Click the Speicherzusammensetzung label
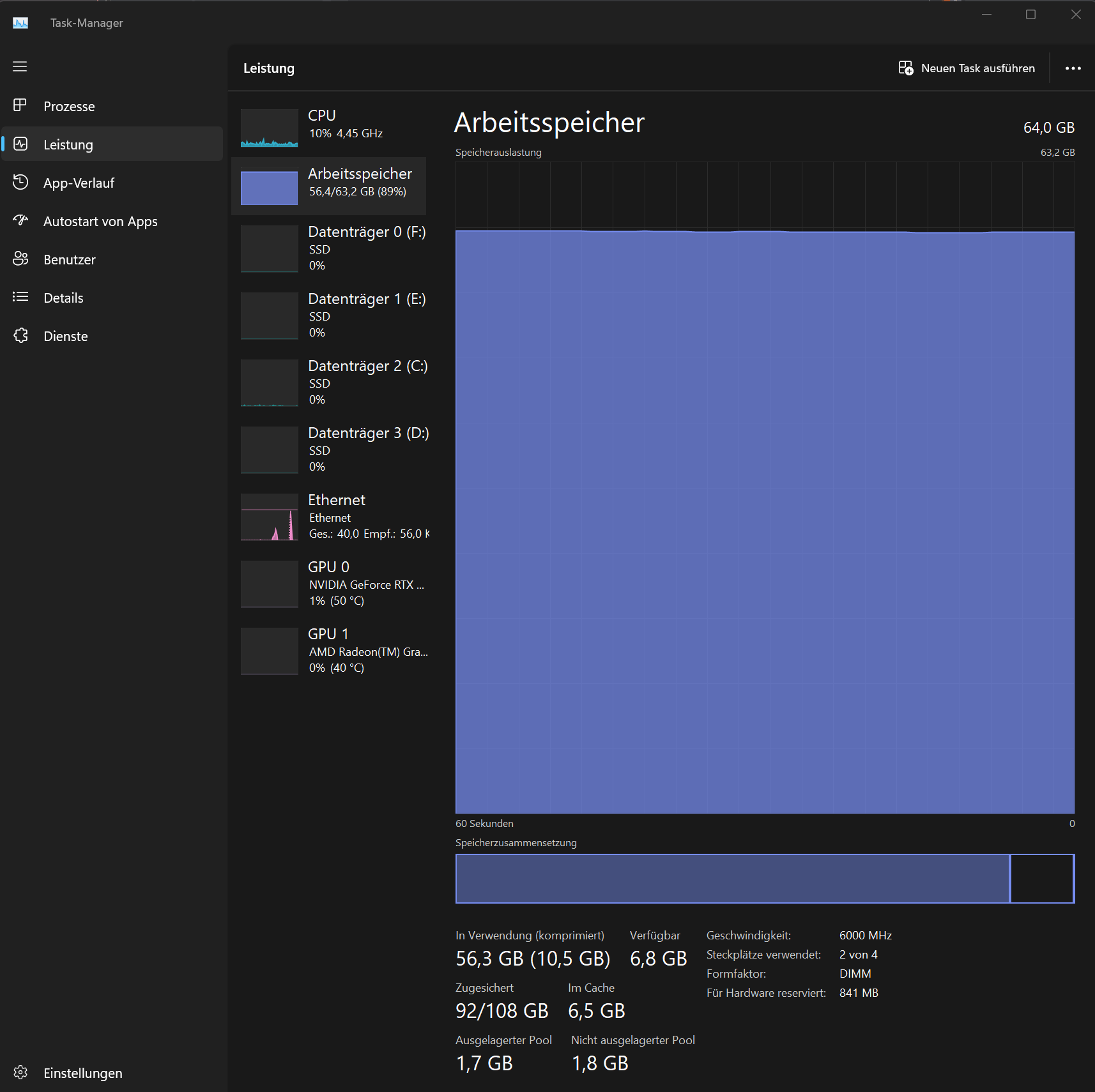 pyautogui.click(x=516, y=843)
